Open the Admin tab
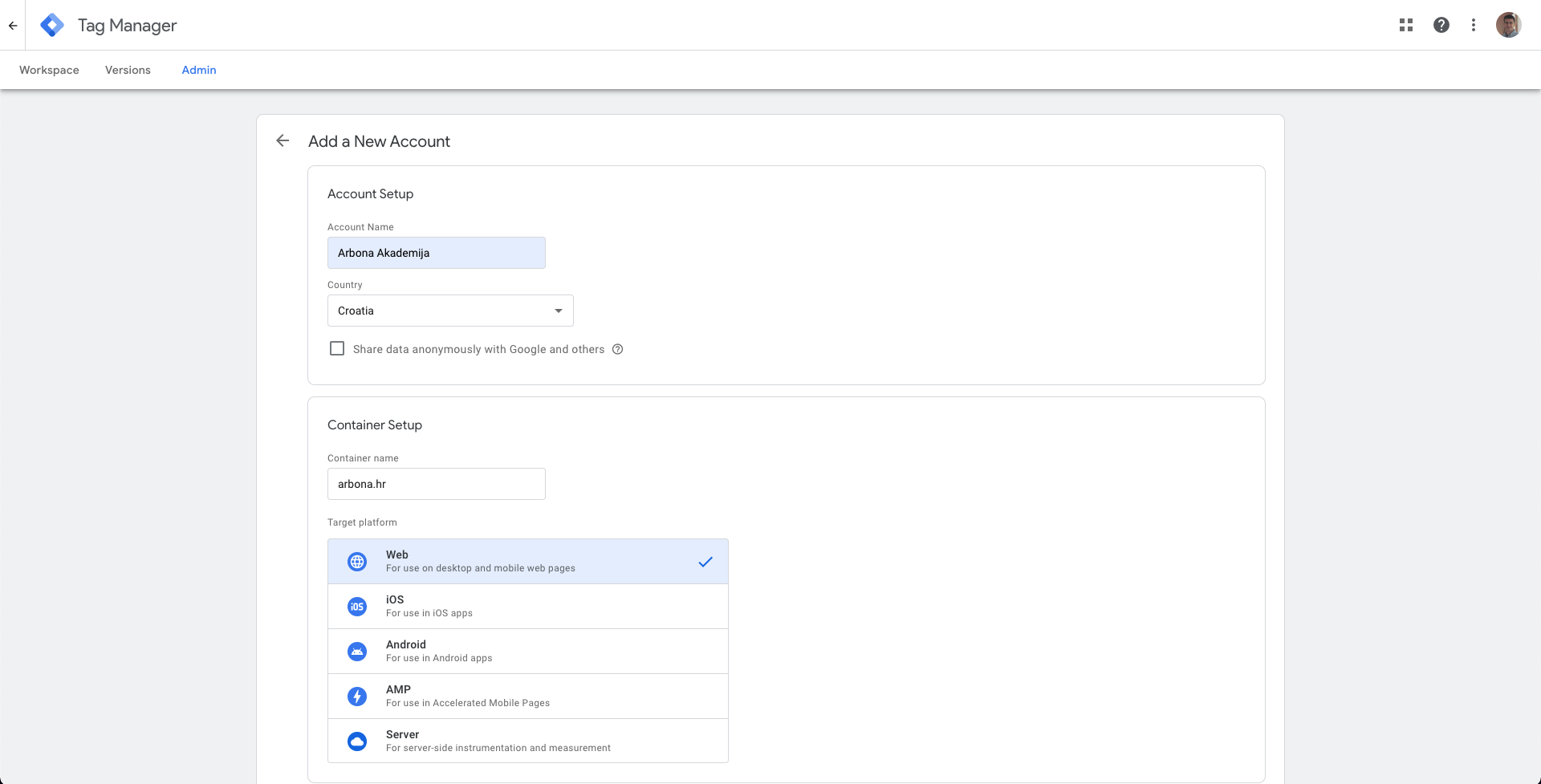 pos(199,71)
